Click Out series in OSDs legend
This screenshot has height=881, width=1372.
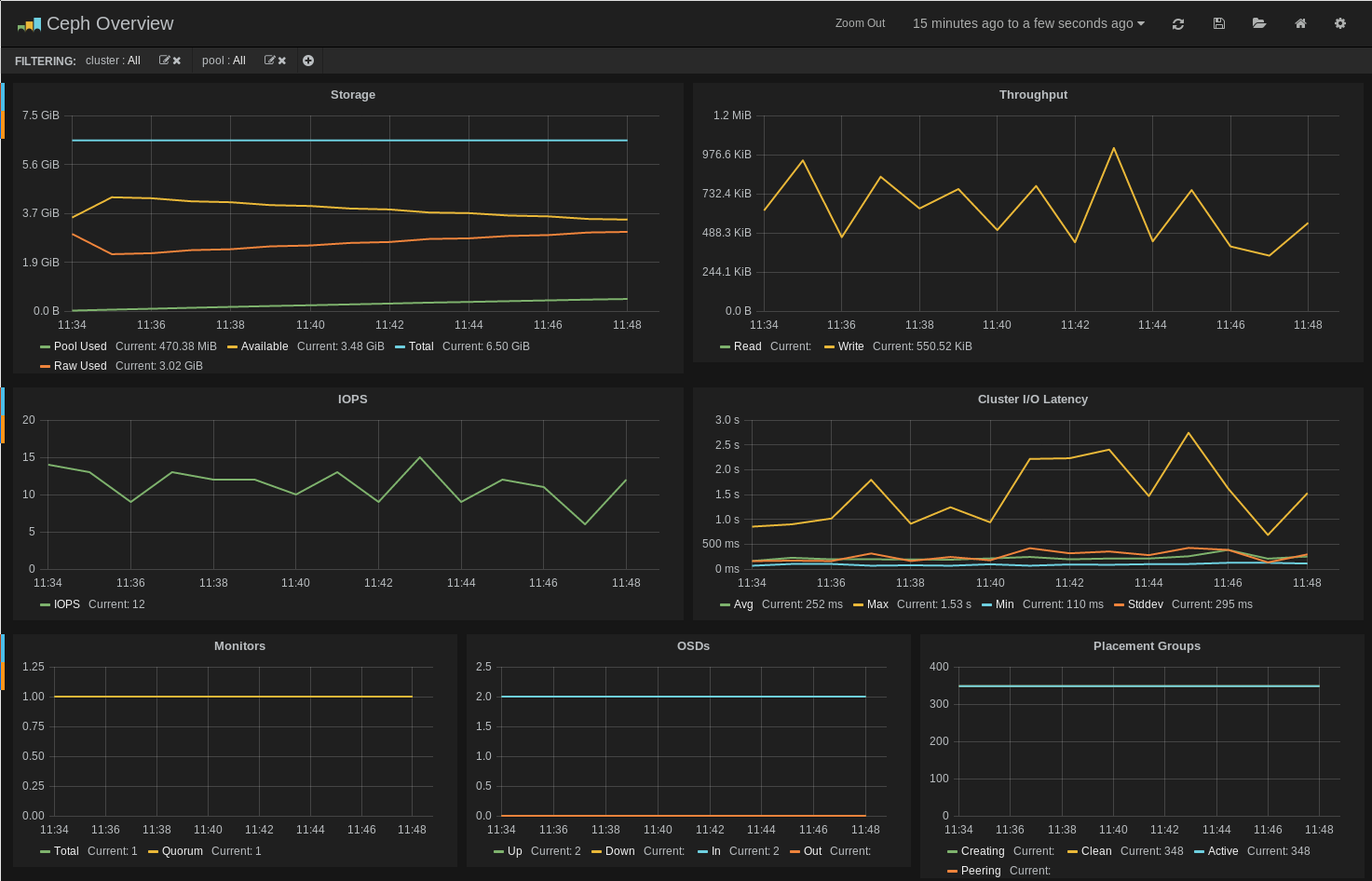pyautogui.click(x=812, y=851)
